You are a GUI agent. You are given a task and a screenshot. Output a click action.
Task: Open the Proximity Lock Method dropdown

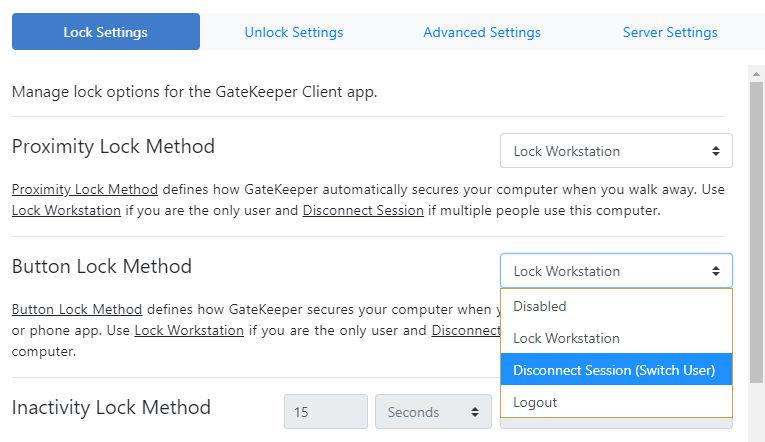tap(616, 151)
